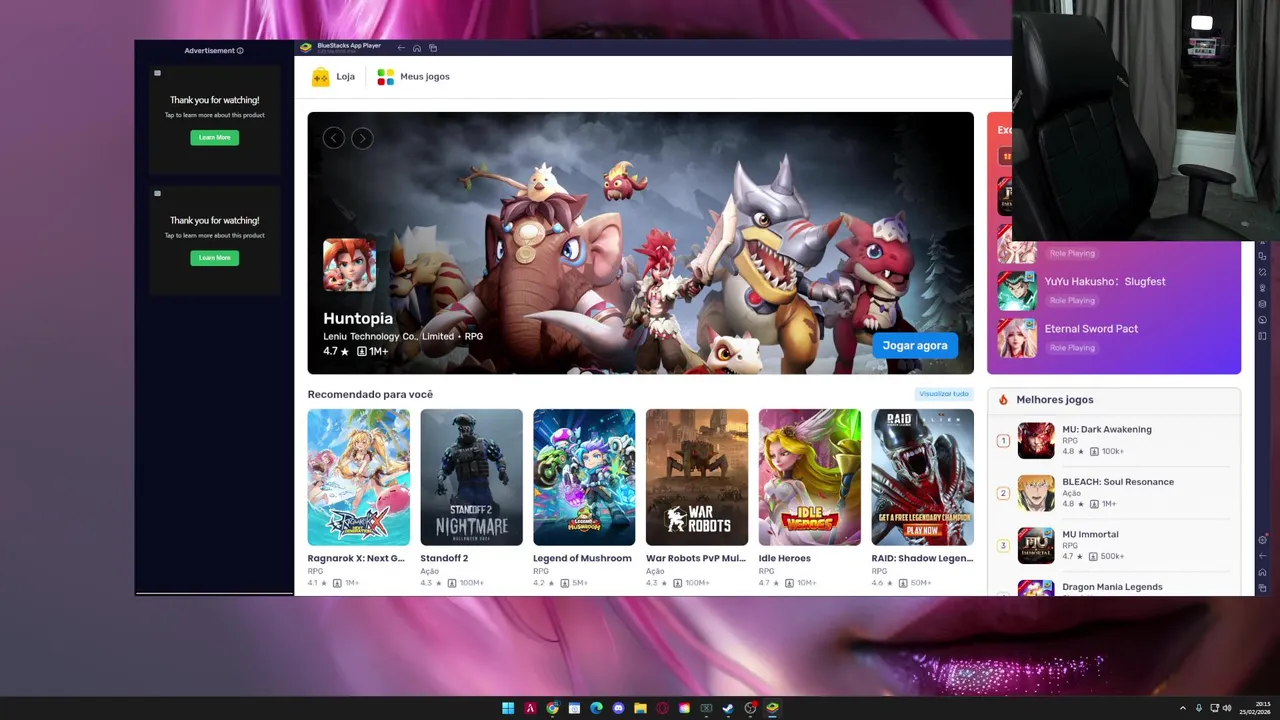
Task: Show hidden system tray icons
Action: coord(1183,708)
